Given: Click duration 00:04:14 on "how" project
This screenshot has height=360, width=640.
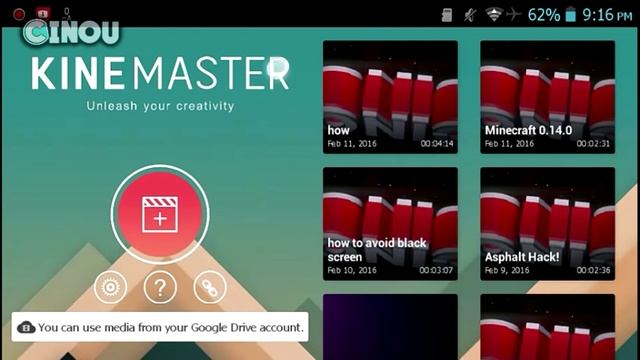Looking at the screenshot, I should tap(437, 144).
